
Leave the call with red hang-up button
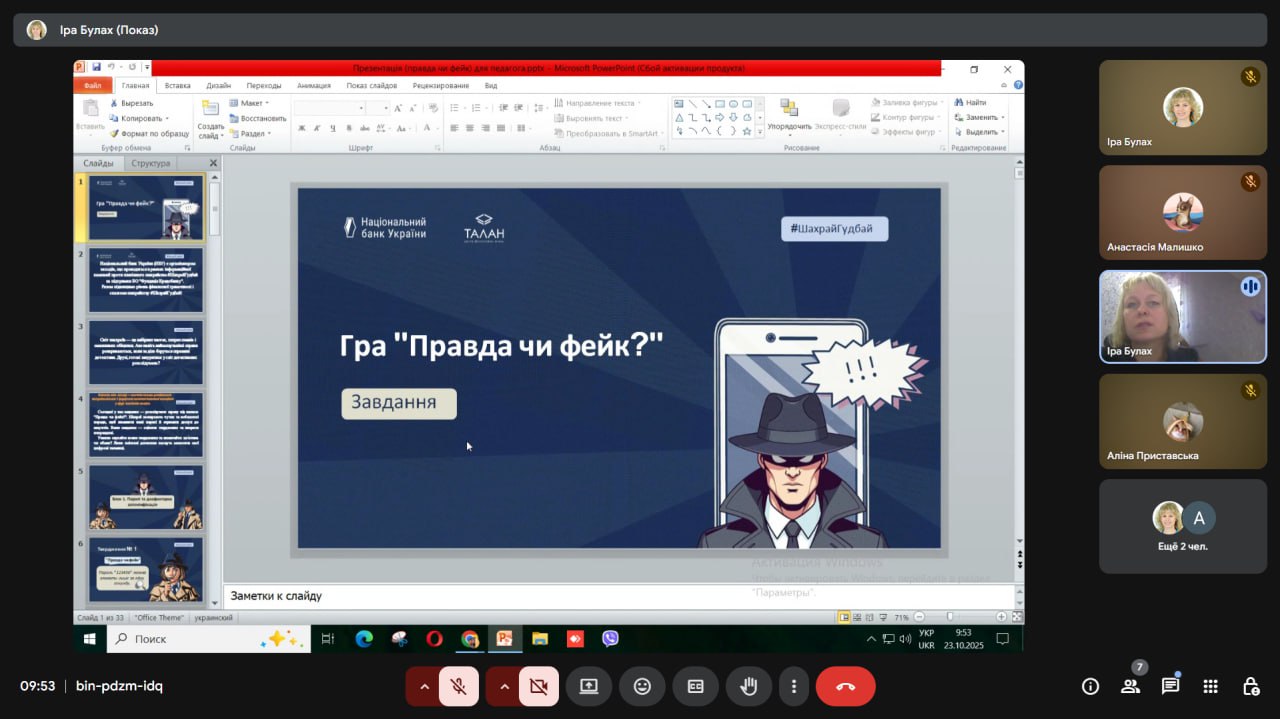[x=845, y=687]
